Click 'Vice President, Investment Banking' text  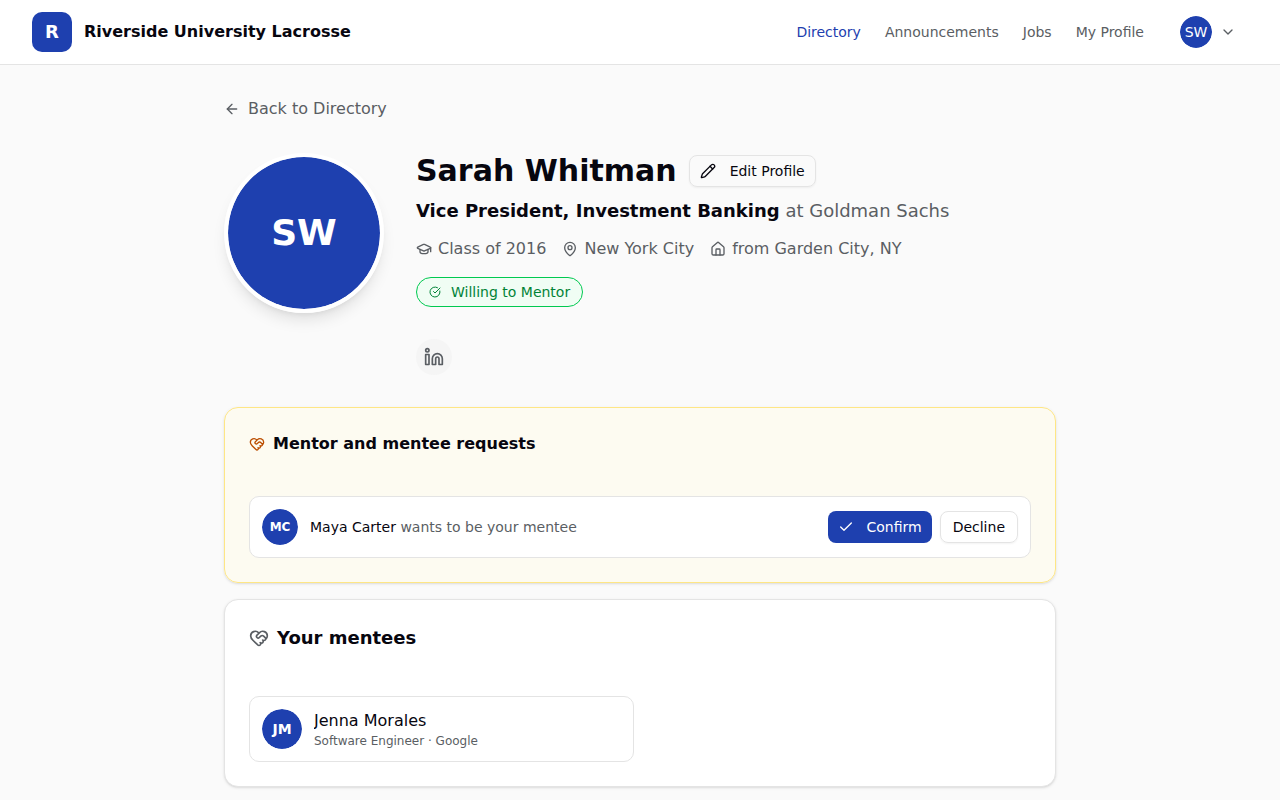point(597,211)
